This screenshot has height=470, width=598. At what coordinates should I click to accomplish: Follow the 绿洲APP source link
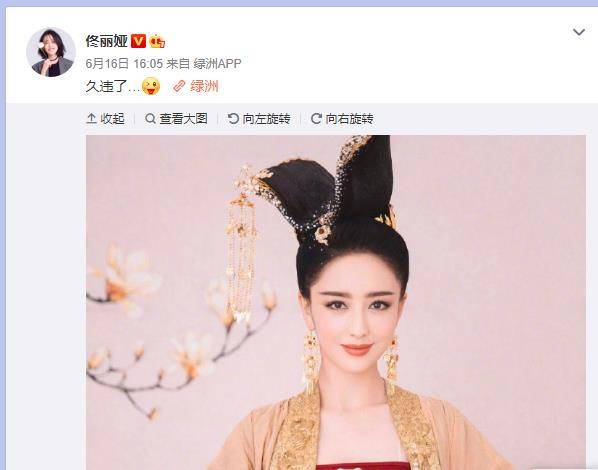(217, 64)
